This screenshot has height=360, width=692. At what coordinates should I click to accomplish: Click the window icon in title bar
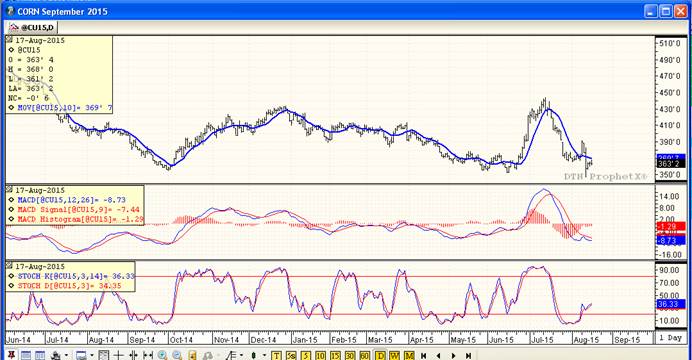pos(10,11)
